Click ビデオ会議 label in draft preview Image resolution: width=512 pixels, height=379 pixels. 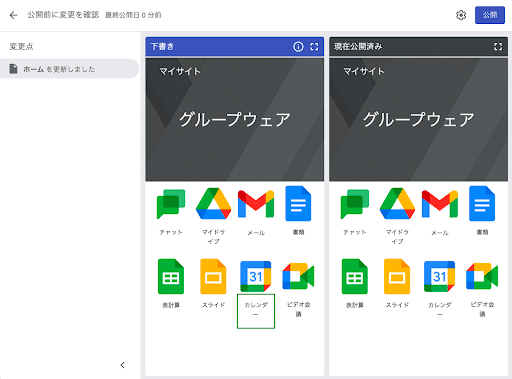click(x=298, y=309)
